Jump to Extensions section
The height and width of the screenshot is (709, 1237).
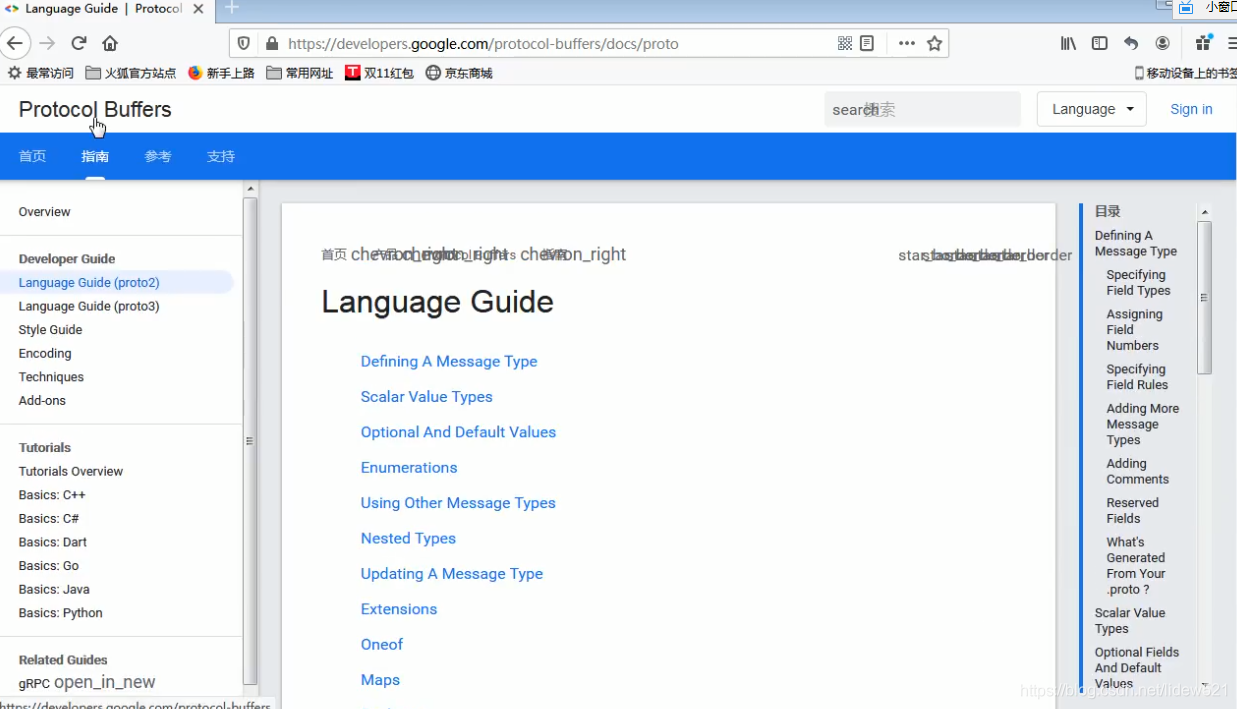[399, 609]
